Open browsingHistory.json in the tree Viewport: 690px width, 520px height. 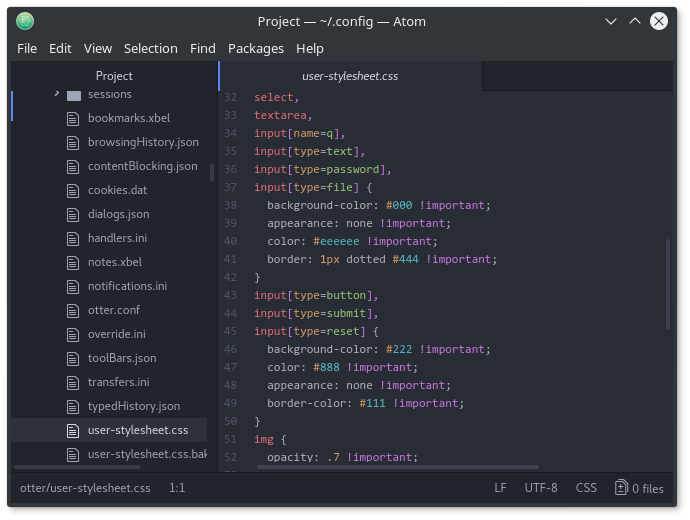(143, 142)
